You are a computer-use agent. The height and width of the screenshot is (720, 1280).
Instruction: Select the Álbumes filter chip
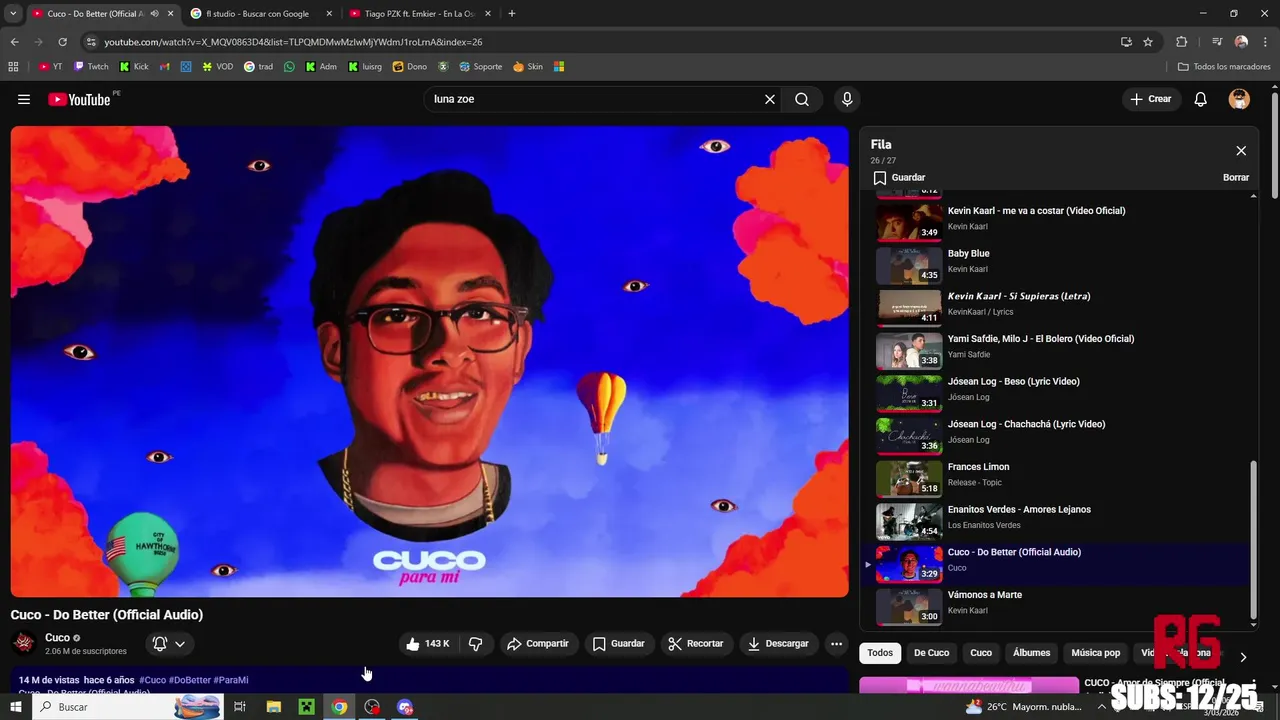[x=1031, y=653]
